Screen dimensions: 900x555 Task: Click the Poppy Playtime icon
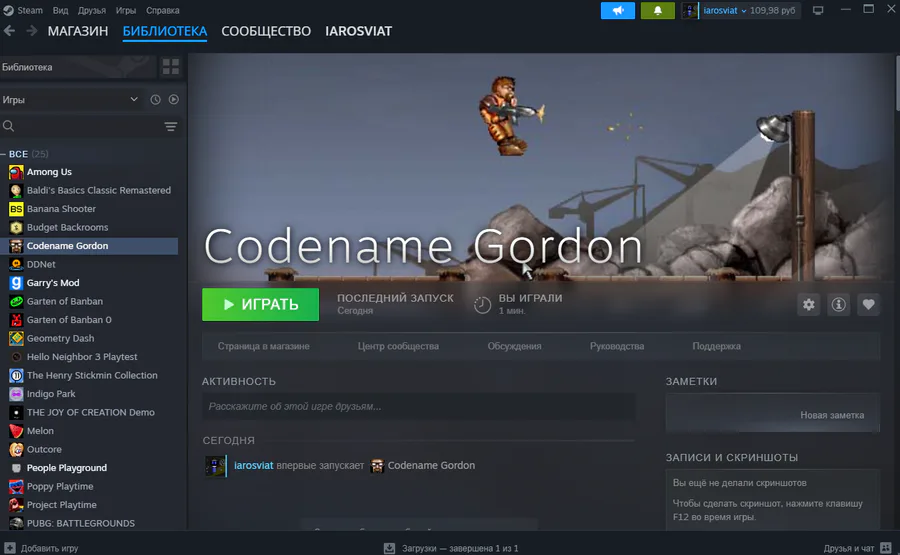click(x=16, y=487)
